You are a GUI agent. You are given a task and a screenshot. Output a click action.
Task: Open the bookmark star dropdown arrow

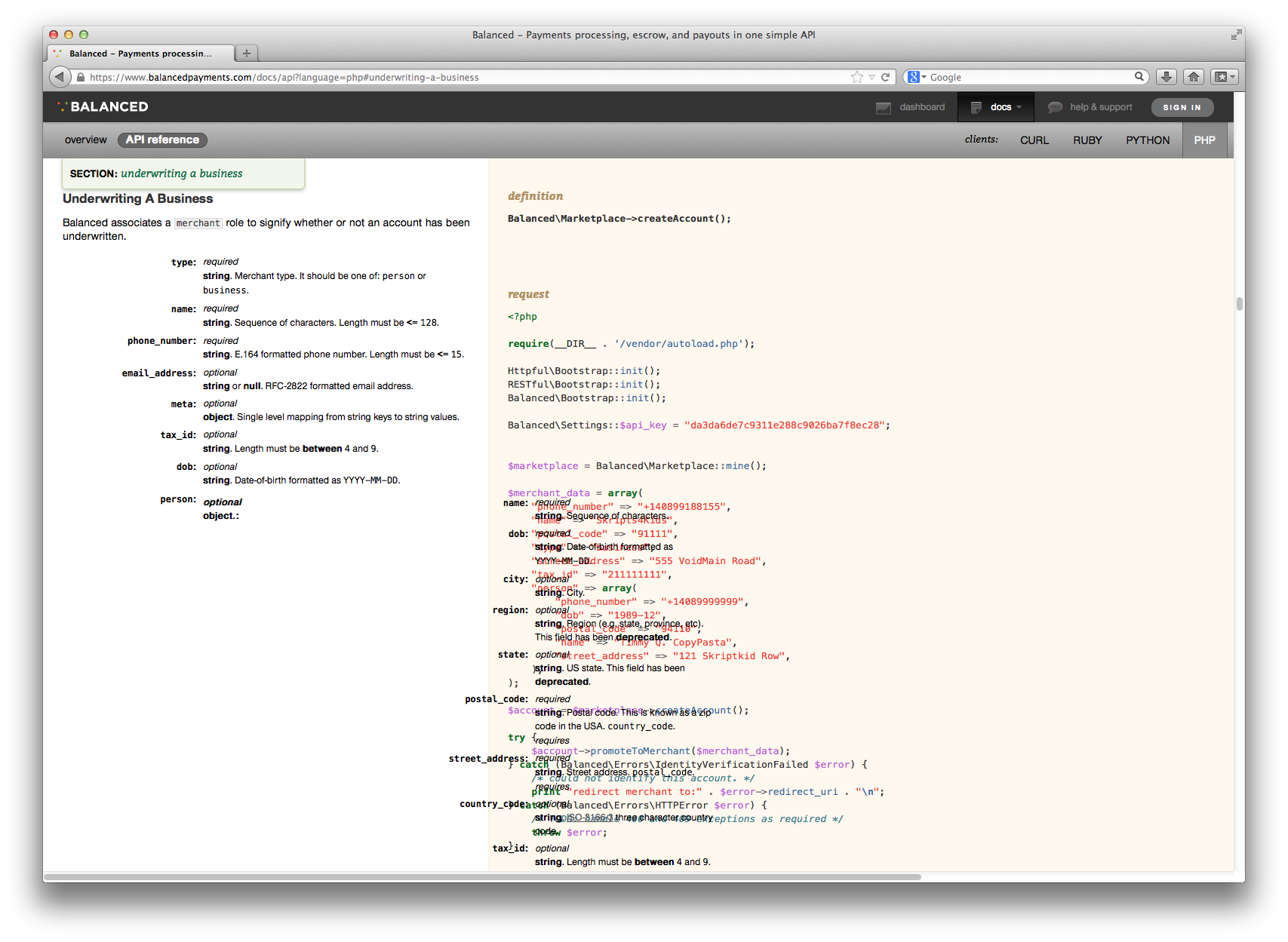871,77
